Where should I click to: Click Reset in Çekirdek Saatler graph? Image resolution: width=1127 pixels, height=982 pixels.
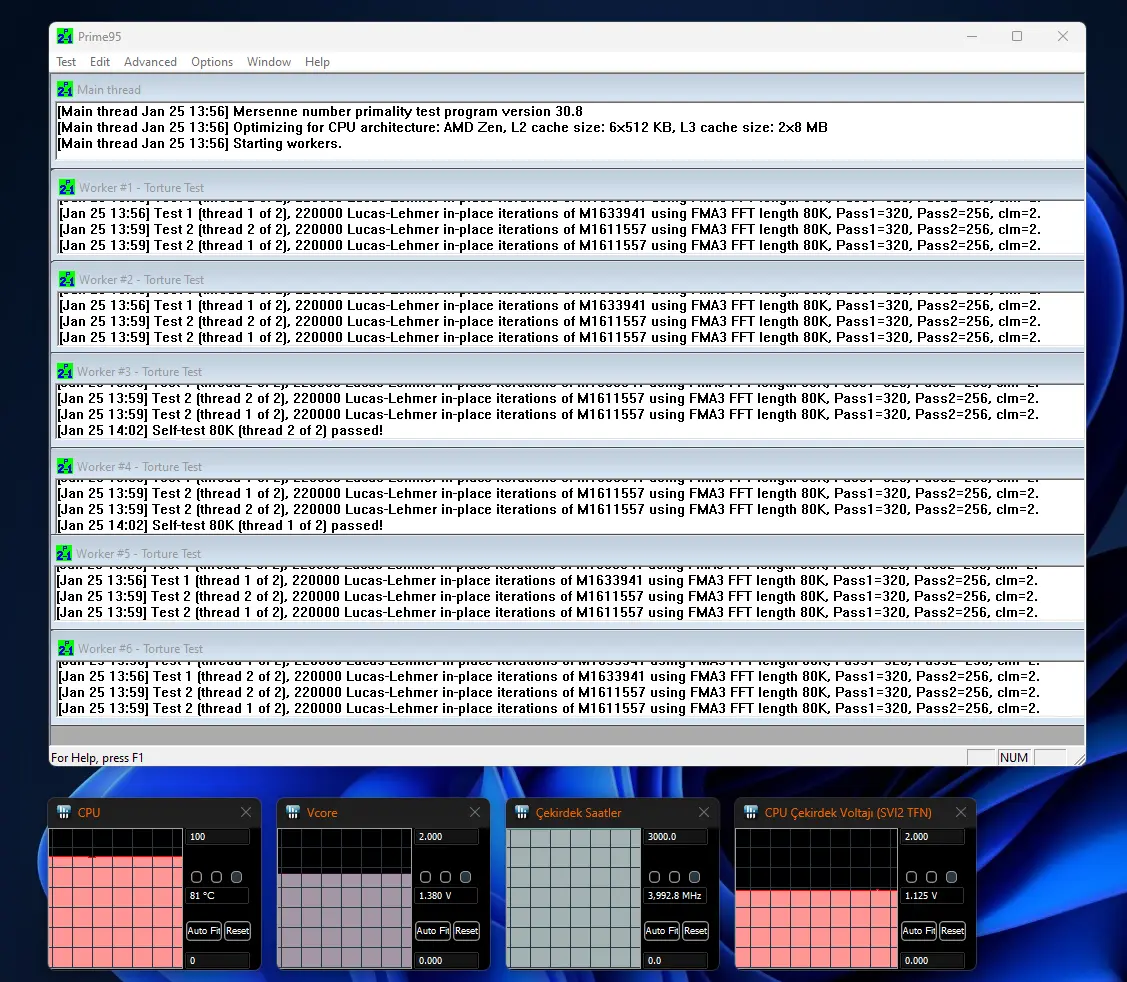[x=695, y=930]
